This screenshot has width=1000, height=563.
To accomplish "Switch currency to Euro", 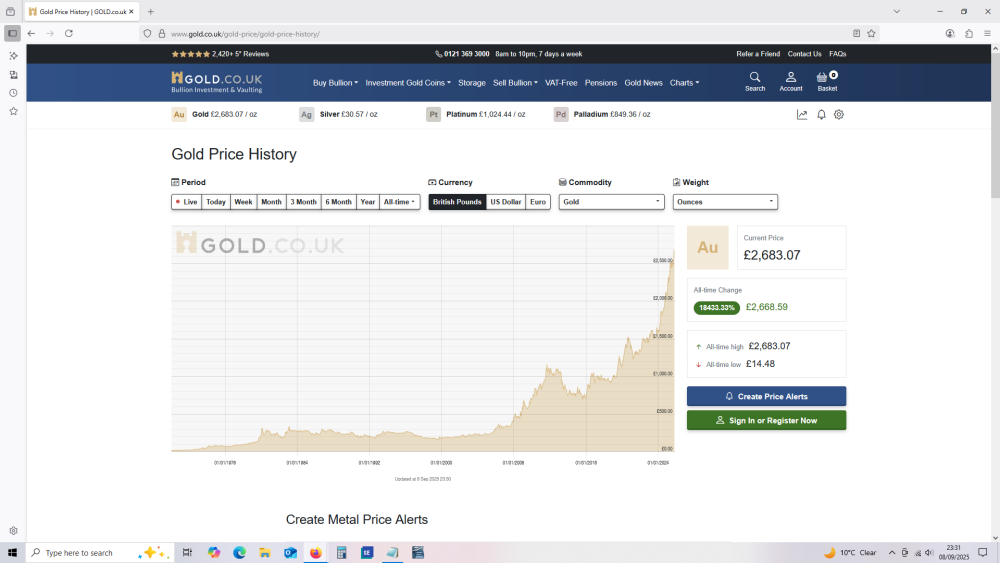I will [x=538, y=202].
